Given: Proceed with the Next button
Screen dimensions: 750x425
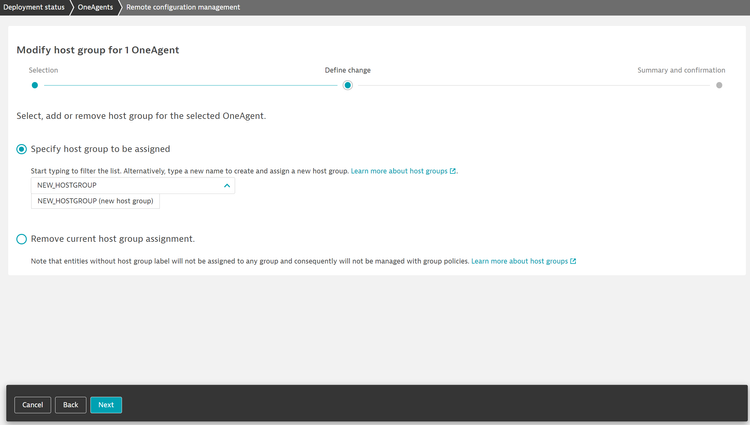Looking at the screenshot, I should pos(106,405).
